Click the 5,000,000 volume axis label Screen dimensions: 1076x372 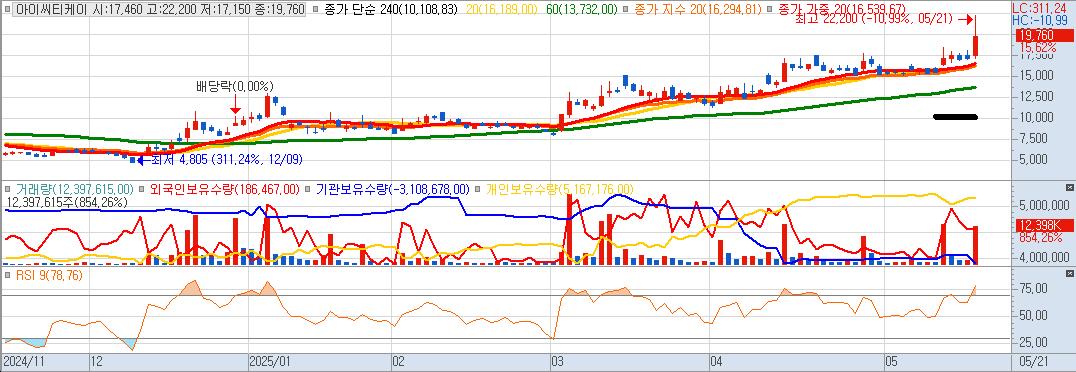pyautogui.click(x=1044, y=205)
